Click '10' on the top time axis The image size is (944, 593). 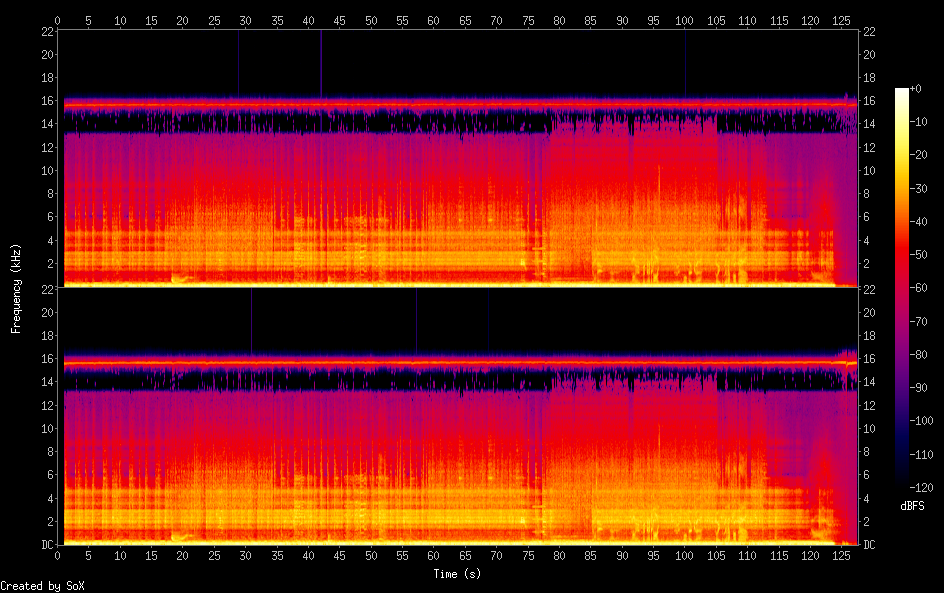coord(120,20)
